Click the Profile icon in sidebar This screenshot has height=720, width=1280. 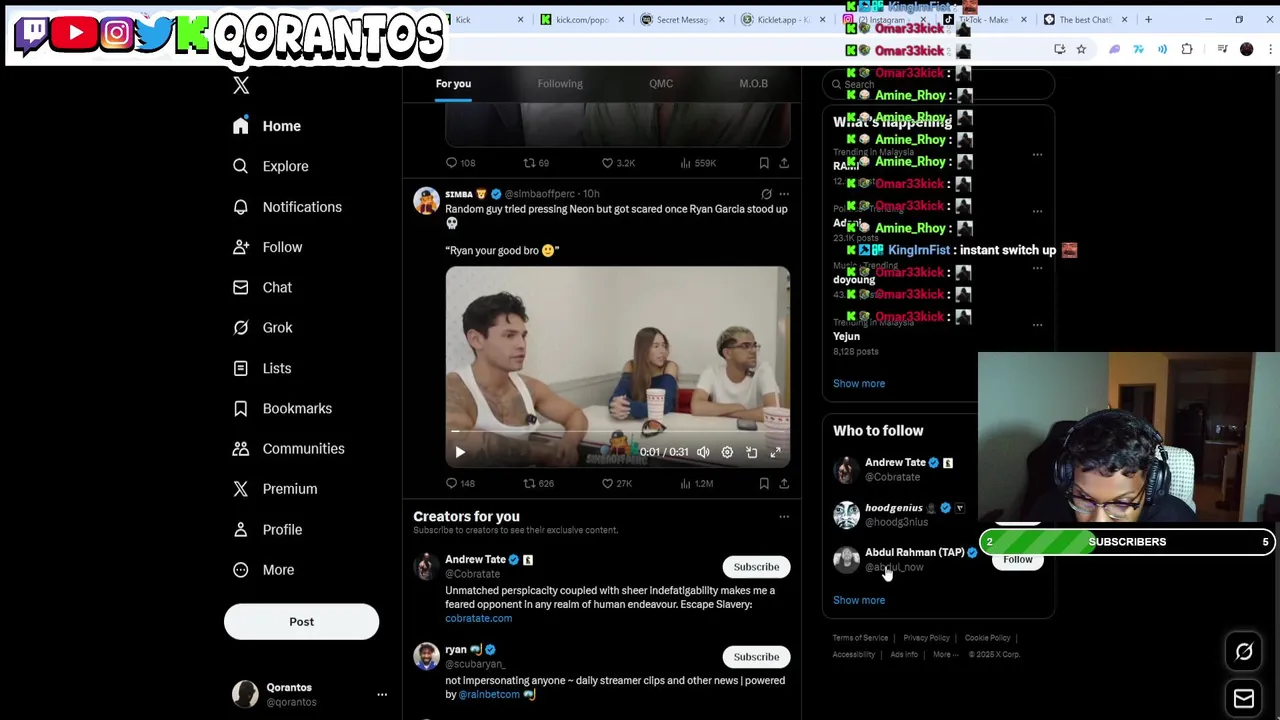coord(240,530)
